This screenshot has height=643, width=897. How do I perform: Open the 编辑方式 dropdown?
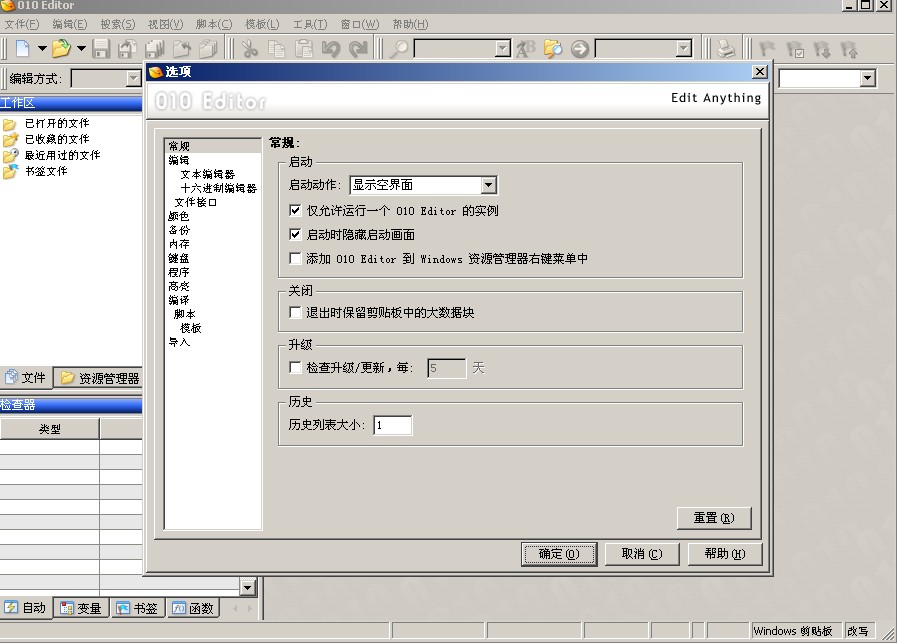(133, 78)
